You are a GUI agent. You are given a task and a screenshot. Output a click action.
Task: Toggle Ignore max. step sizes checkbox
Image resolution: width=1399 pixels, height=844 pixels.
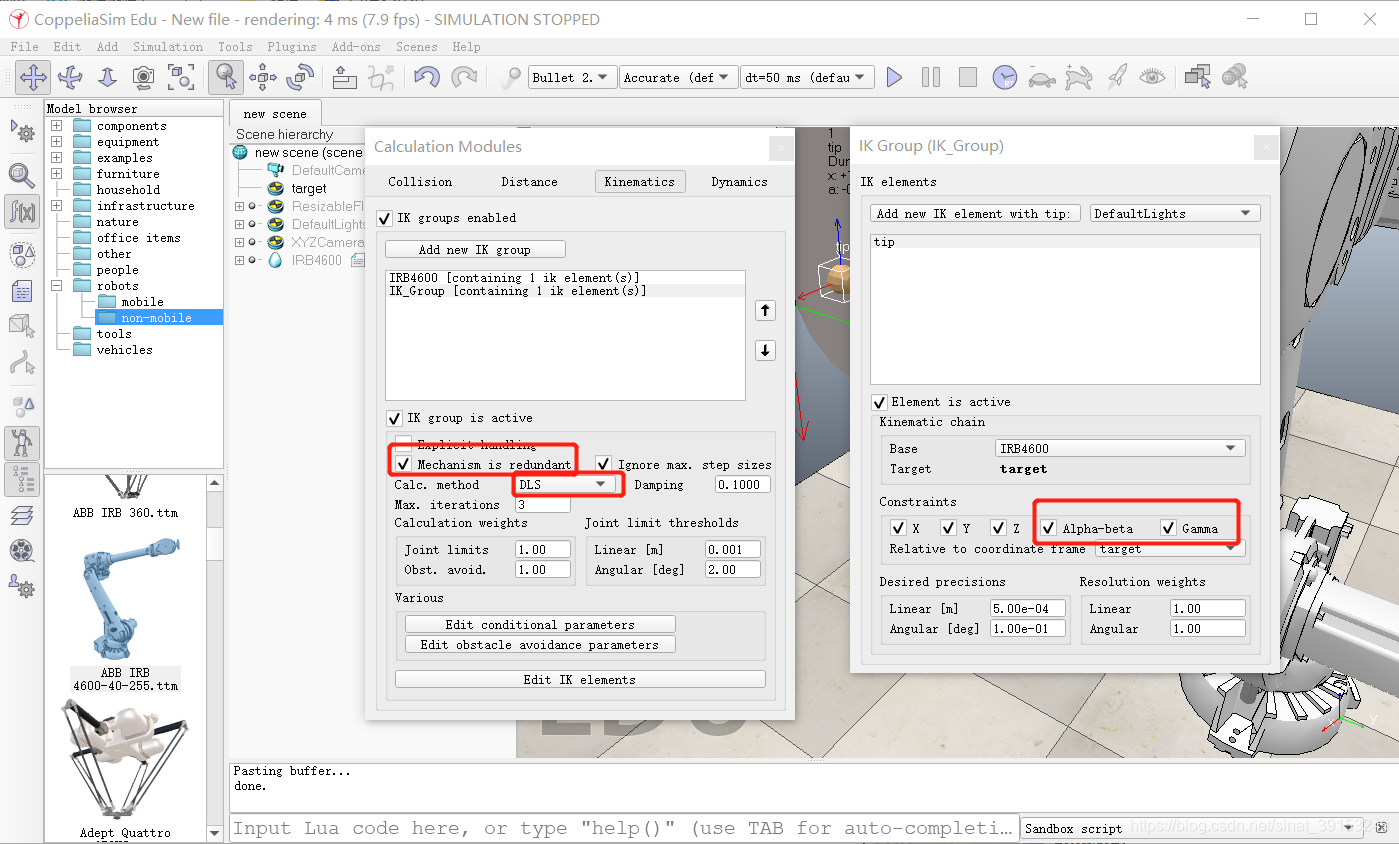pos(603,464)
